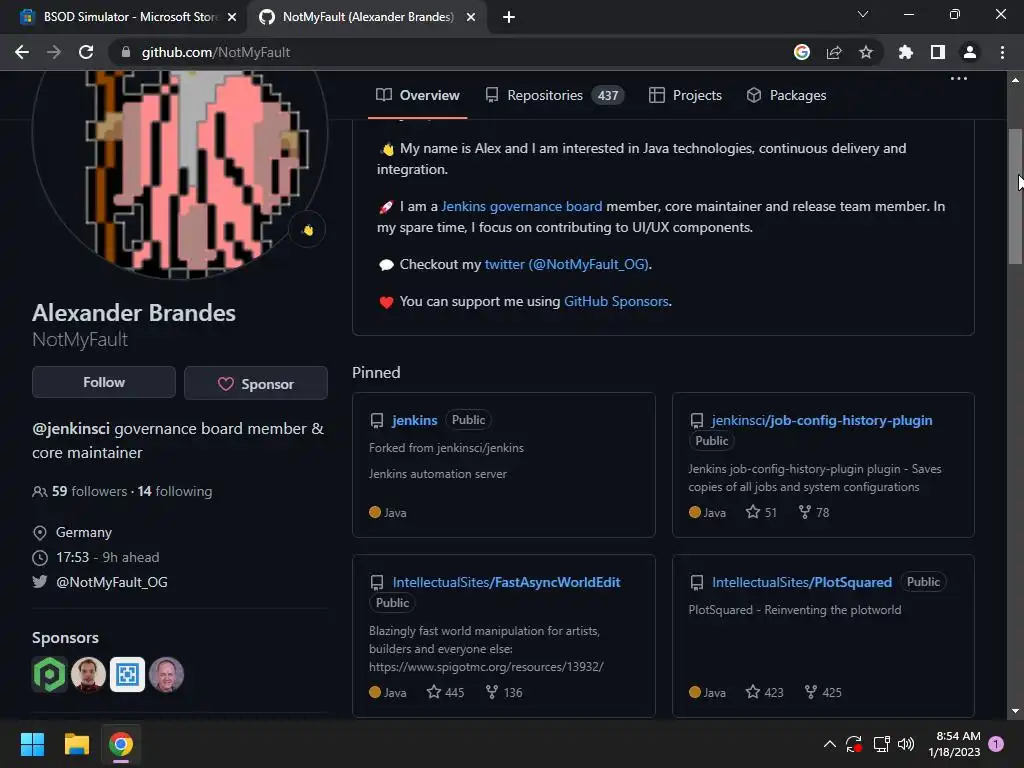Open the Projects tab
This screenshot has width=1024, height=768.
coord(685,95)
